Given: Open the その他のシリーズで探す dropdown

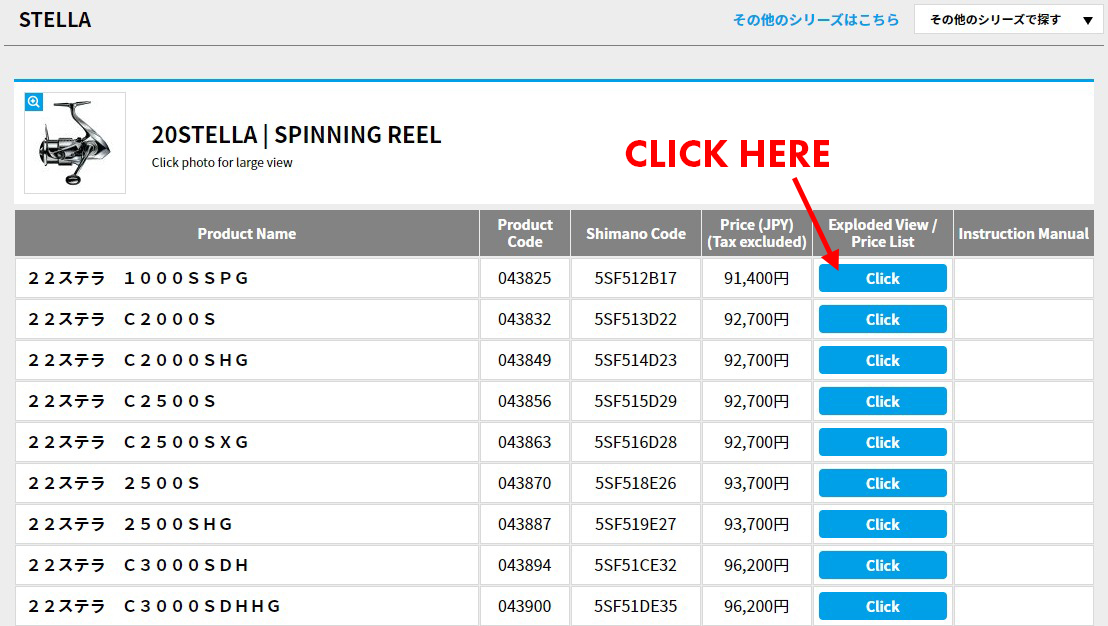Looking at the screenshot, I should click(x=1008, y=20).
